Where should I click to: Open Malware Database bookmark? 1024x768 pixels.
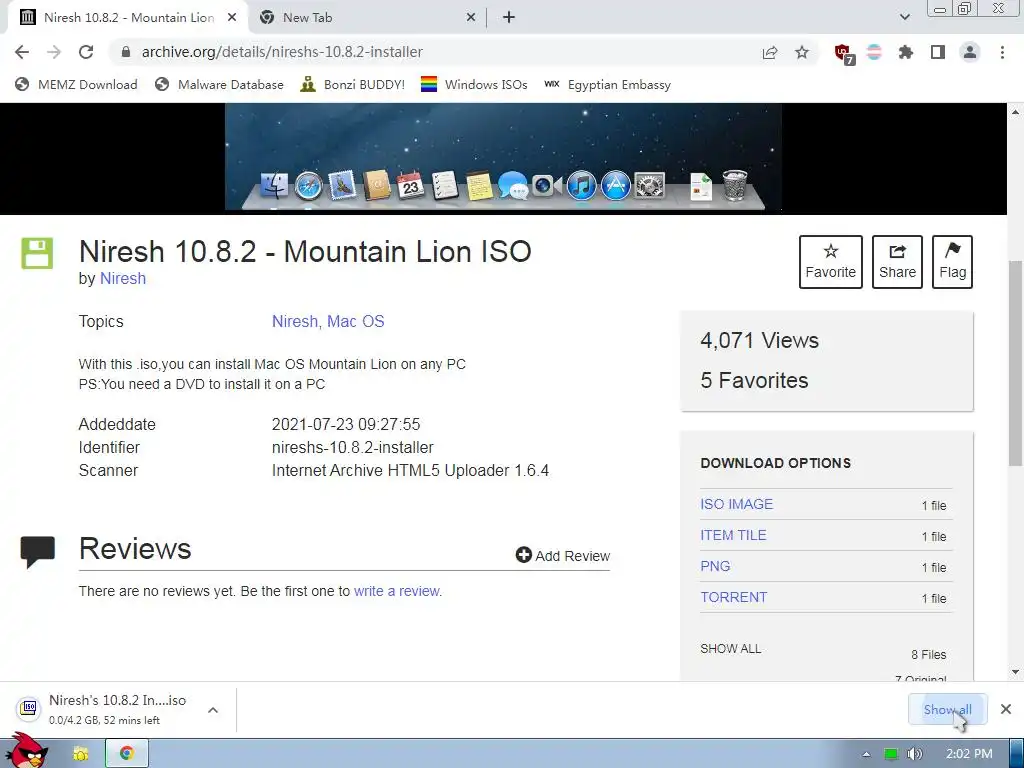coord(219,85)
